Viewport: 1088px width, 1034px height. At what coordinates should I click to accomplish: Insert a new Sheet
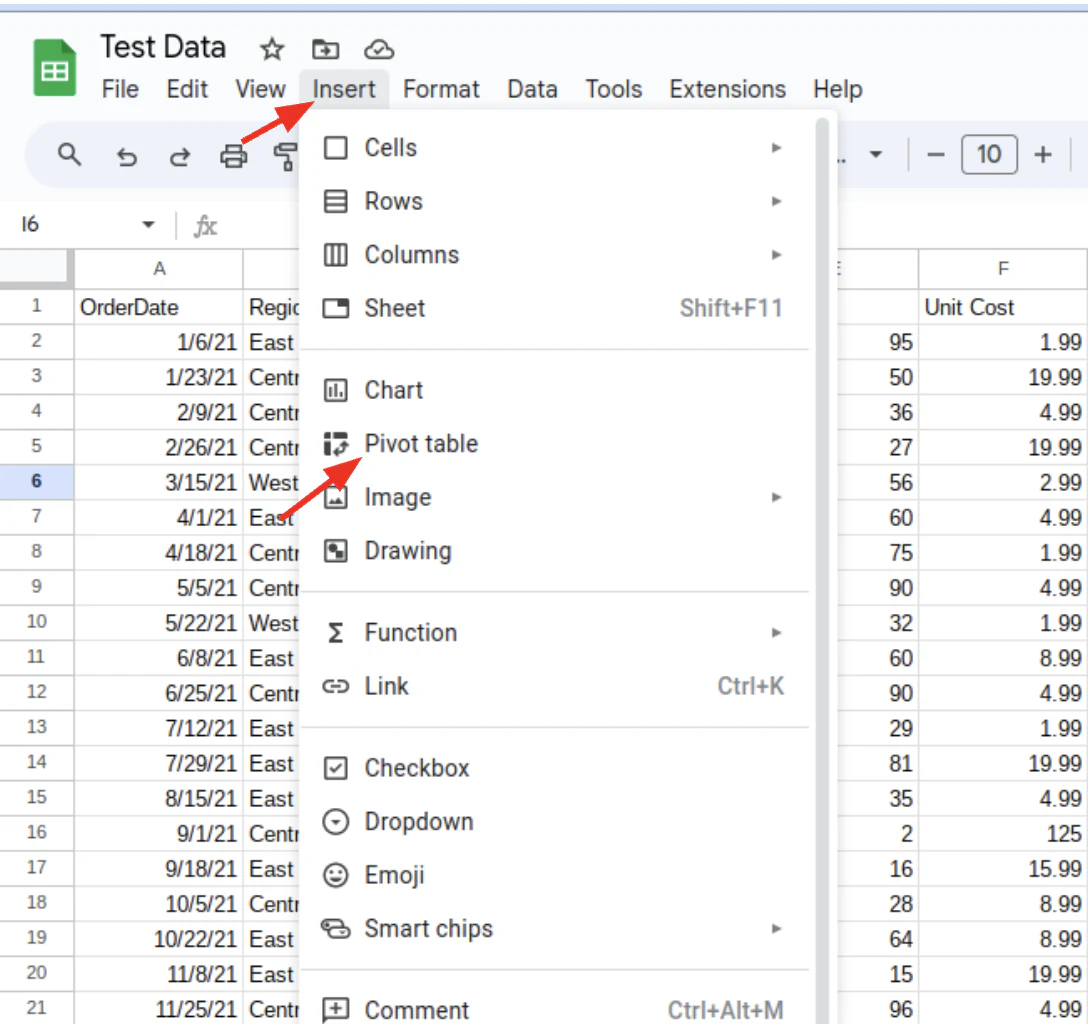point(555,308)
